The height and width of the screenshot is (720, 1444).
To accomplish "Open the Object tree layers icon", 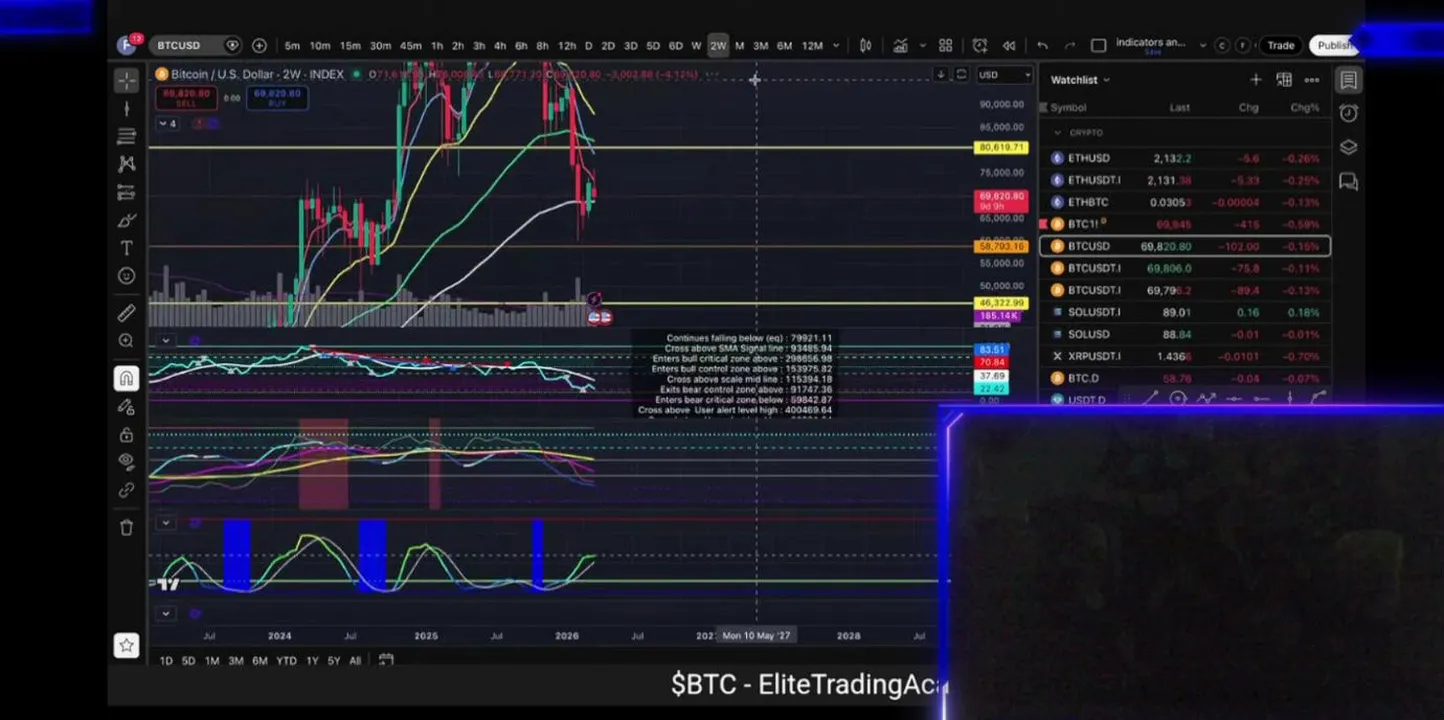I will pyautogui.click(x=1348, y=147).
